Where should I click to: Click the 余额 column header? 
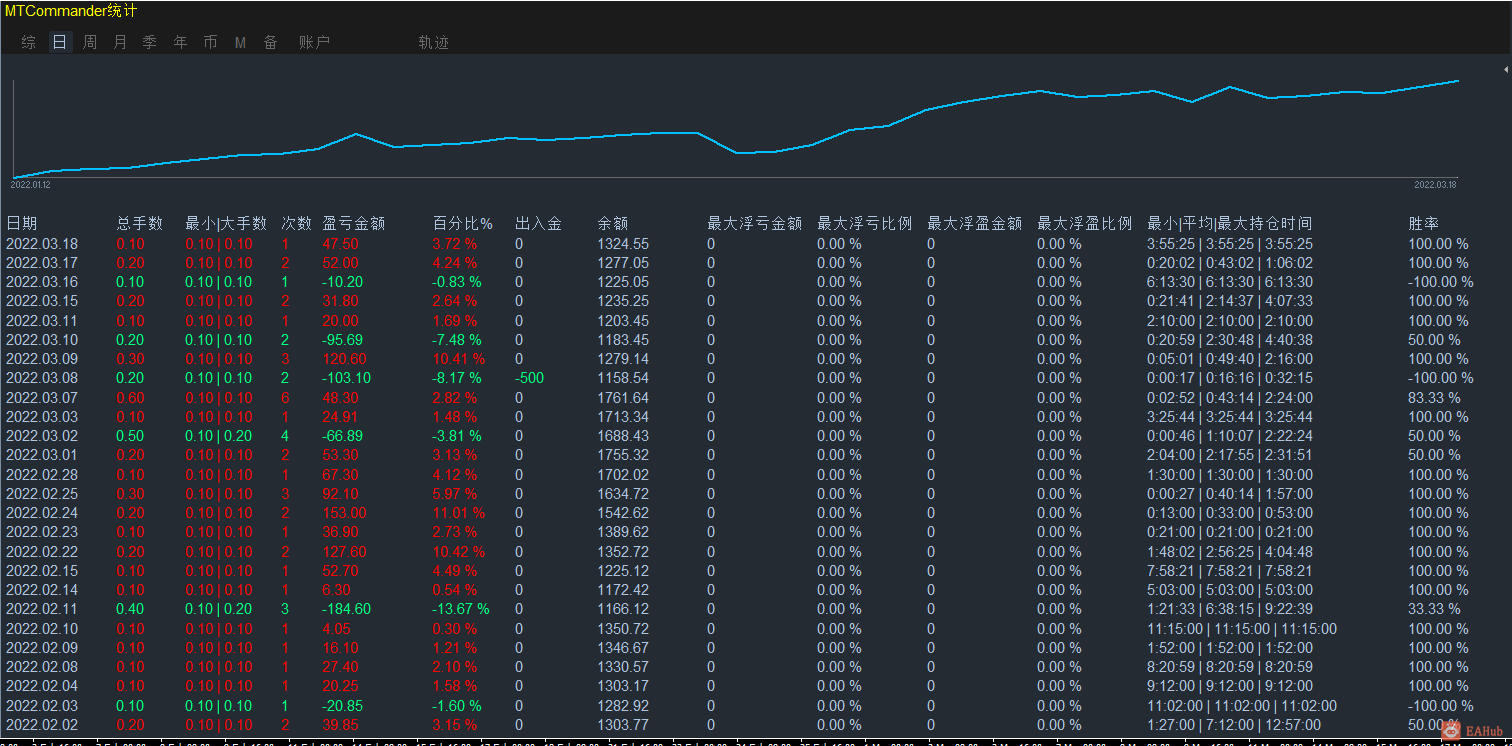(613, 223)
